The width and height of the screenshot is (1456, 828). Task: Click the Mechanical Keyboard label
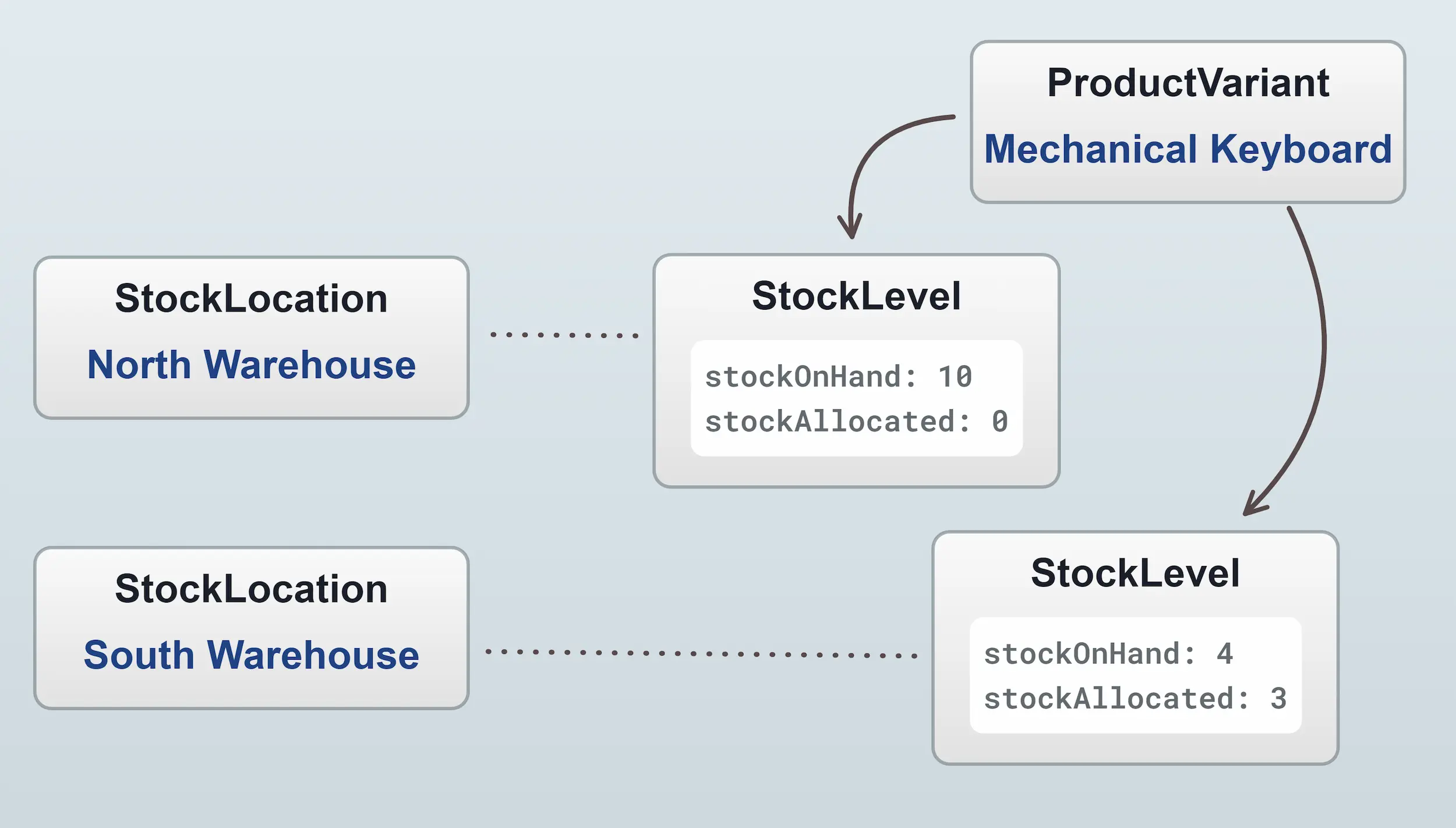[1188, 149]
